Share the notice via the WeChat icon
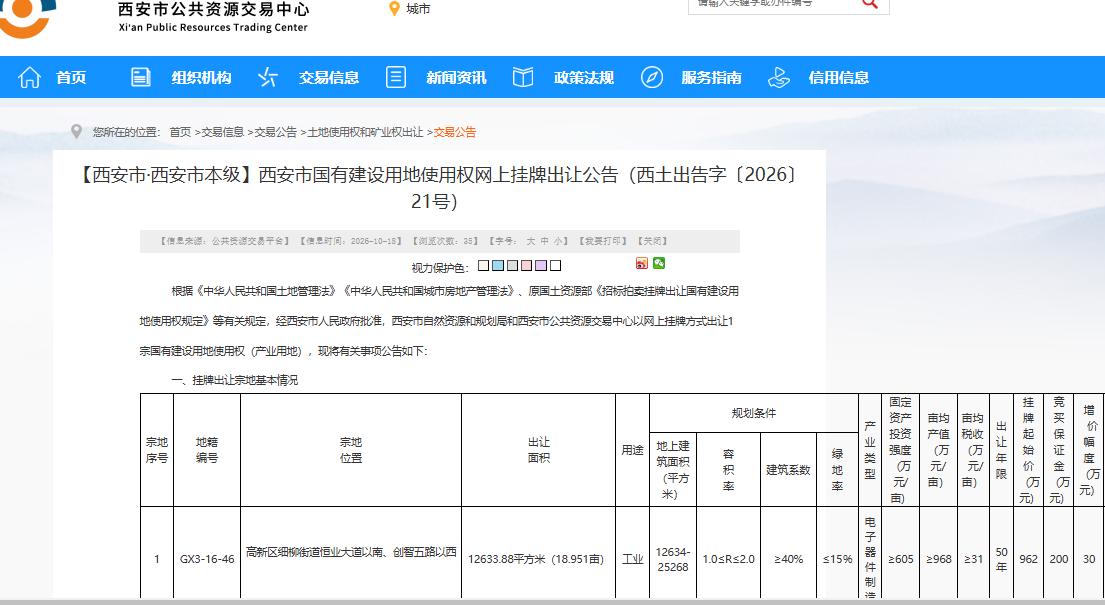Image resolution: width=1105 pixels, height=605 pixels. click(659, 263)
